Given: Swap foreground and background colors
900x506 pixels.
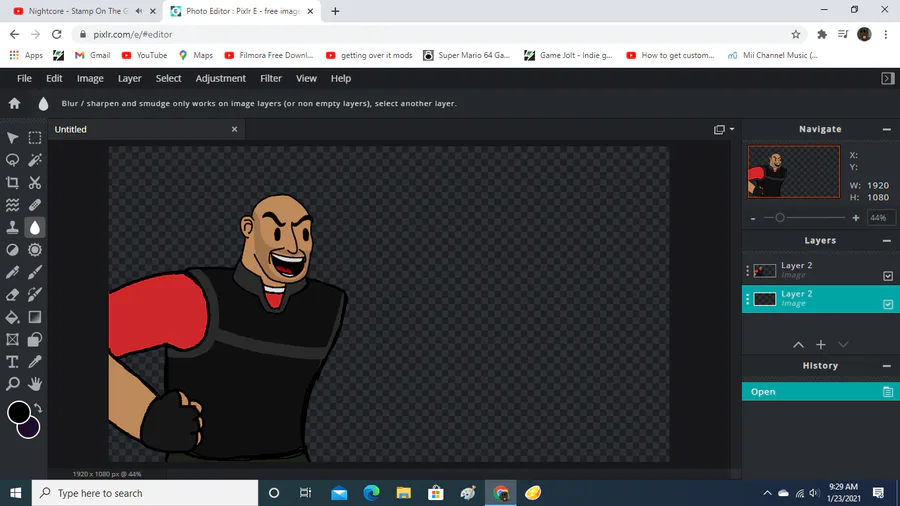Looking at the screenshot, I should click(x=38, y=408).
